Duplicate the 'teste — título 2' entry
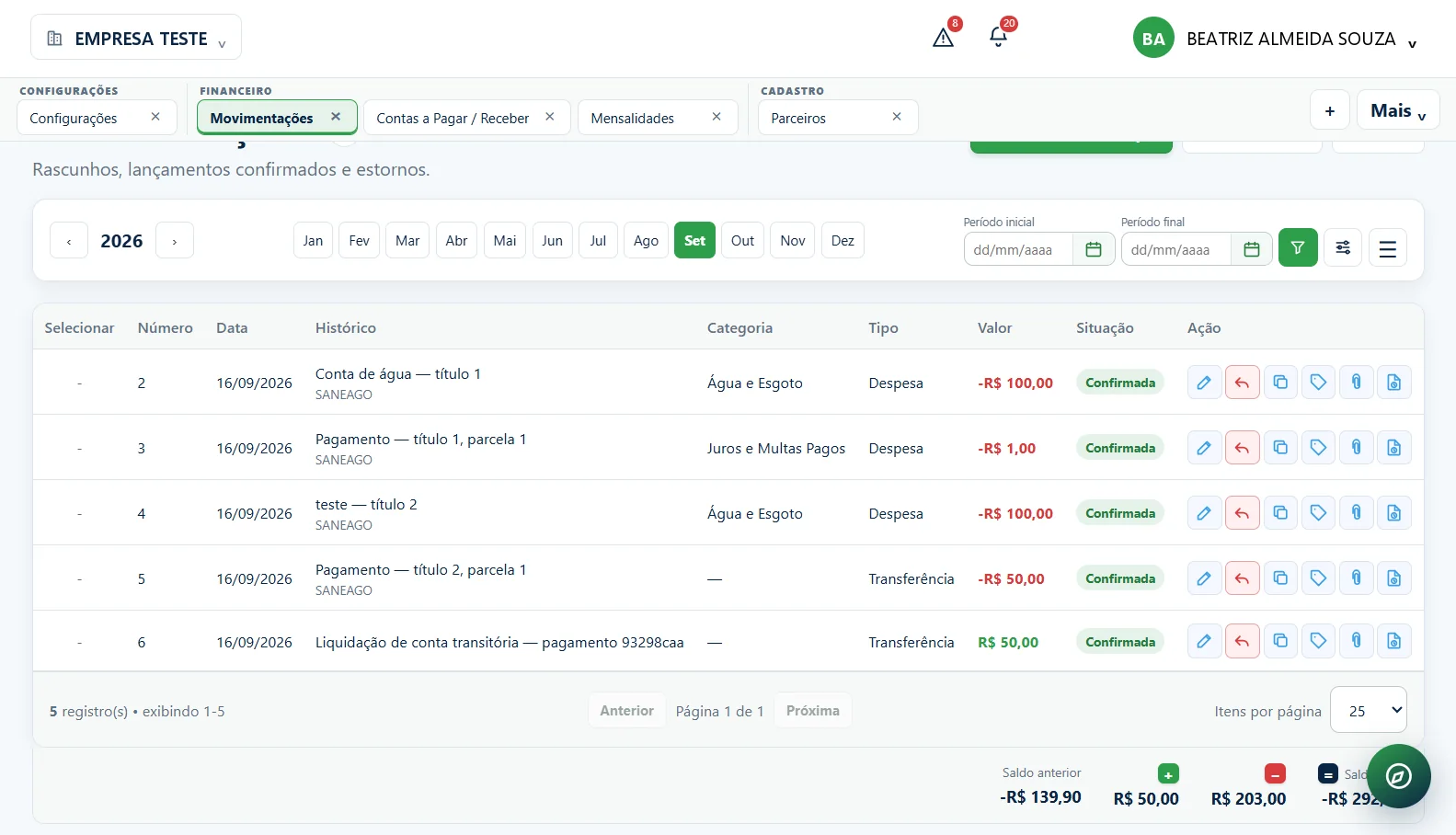The height and width of the screenshot is (835, 1456). coord(1280,513)
